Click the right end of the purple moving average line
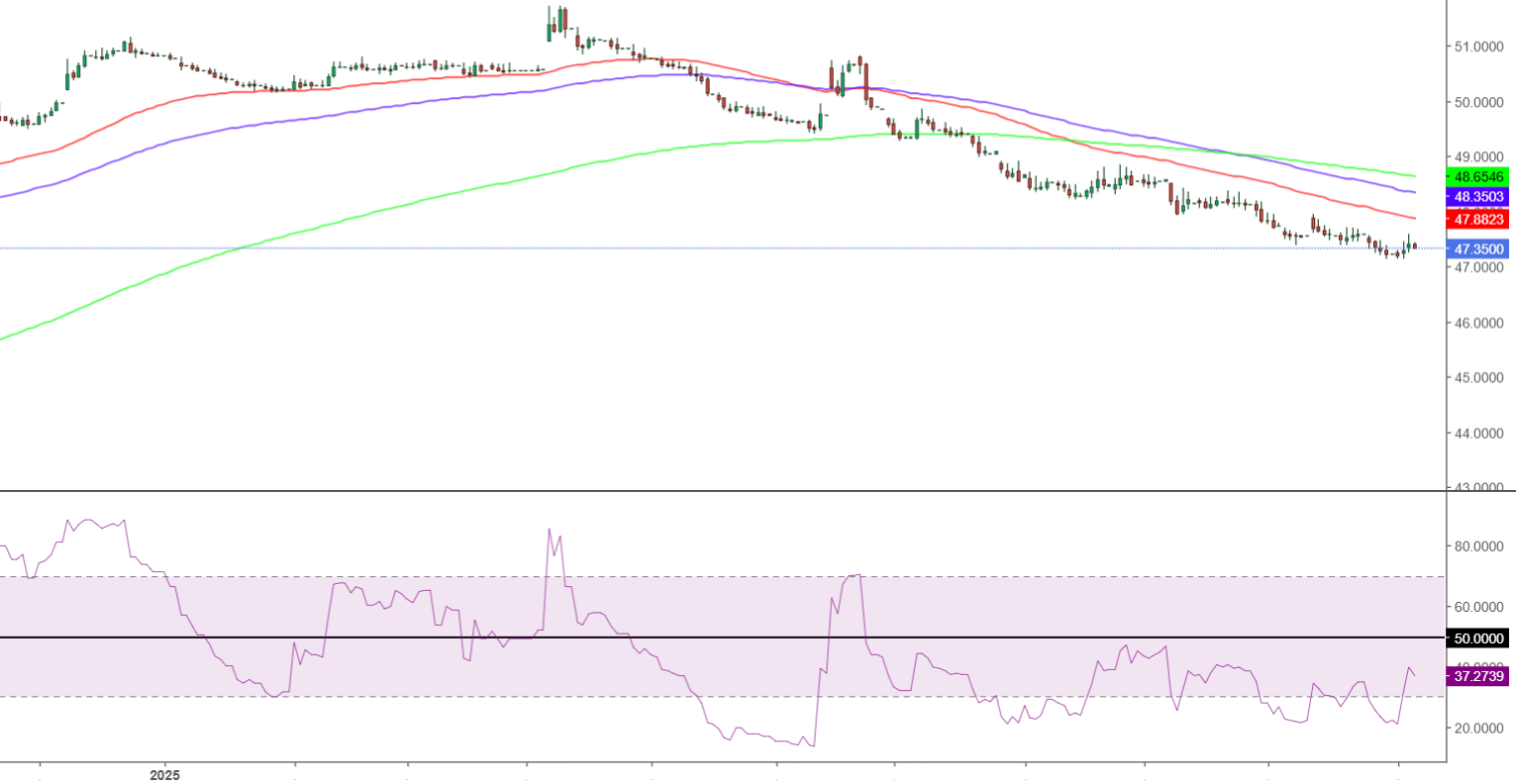 tap(1413, 192)
